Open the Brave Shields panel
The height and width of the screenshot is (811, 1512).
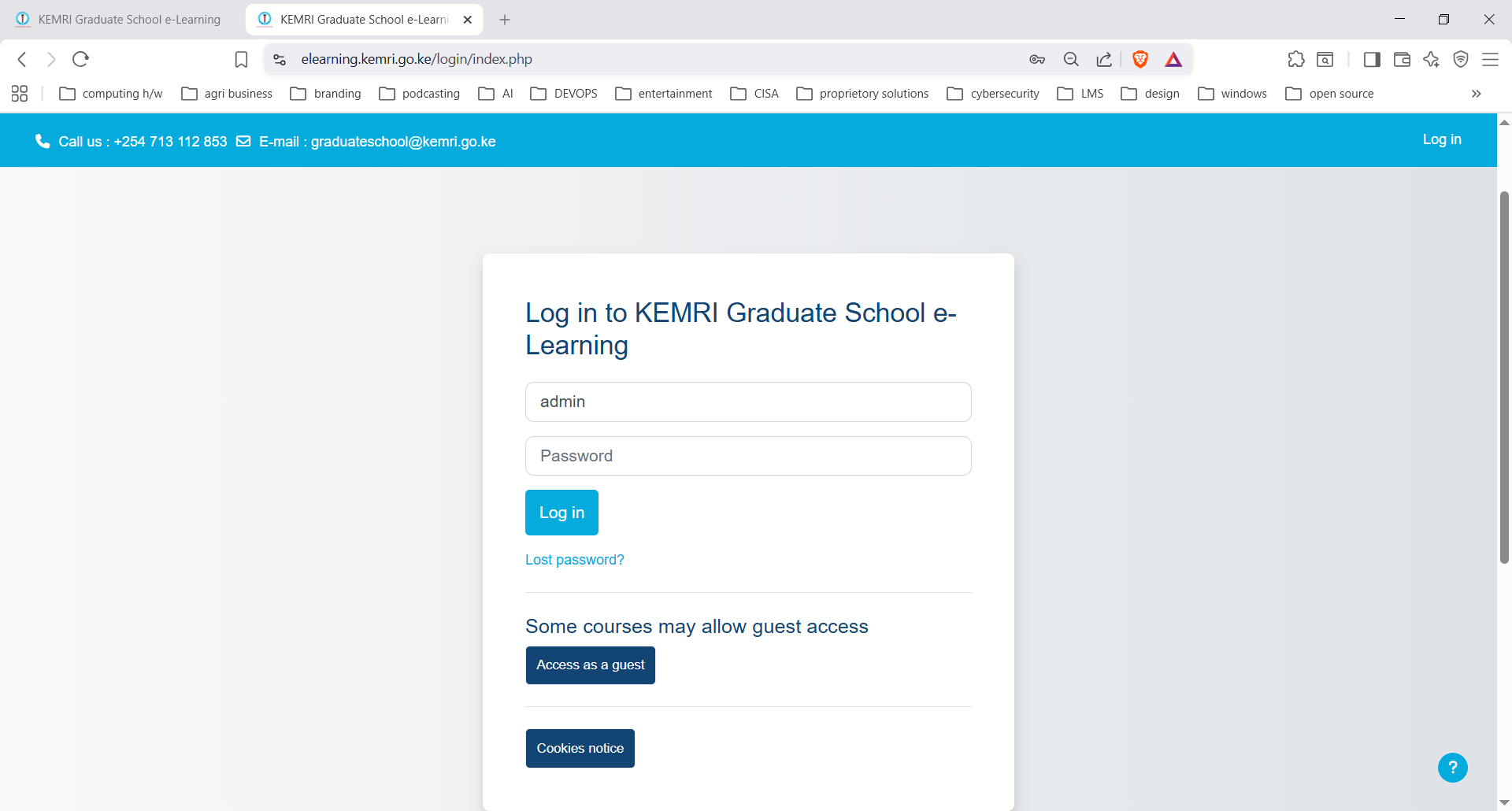tap(1140, 59)
